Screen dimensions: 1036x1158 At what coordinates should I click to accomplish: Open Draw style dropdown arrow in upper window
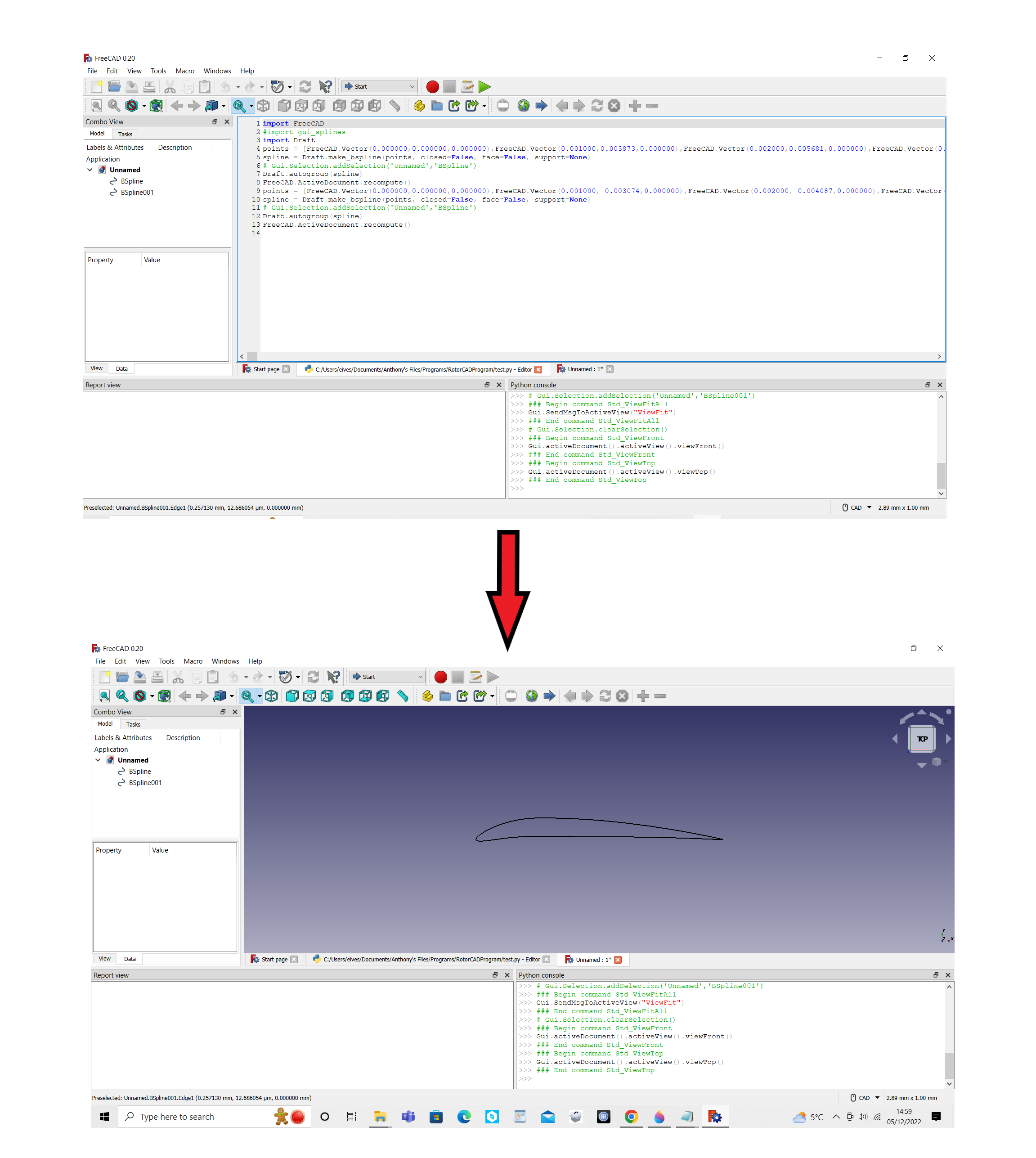pyautogui.click(x=144, y=106)
